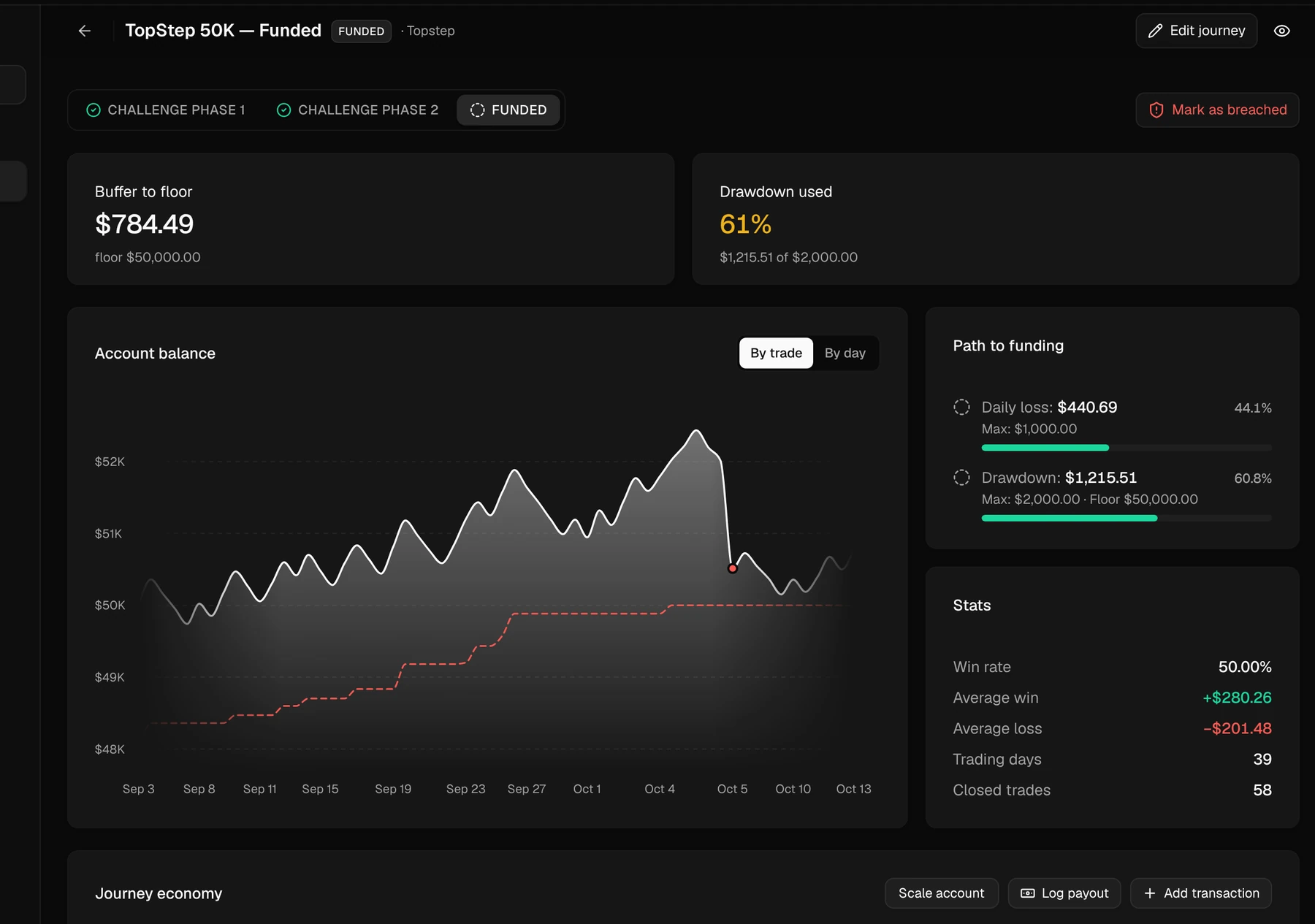Click the Daily loss progress bar
Screen dimensions: 1315x924
(1126, 447)
